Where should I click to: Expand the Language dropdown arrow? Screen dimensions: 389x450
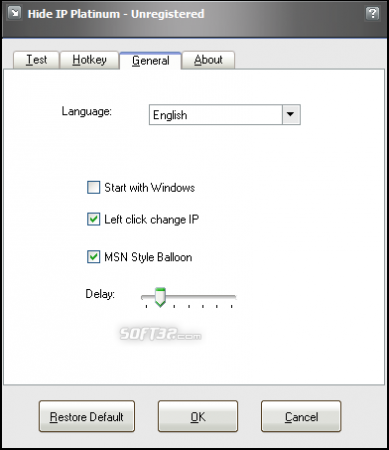tap(291, 115)
